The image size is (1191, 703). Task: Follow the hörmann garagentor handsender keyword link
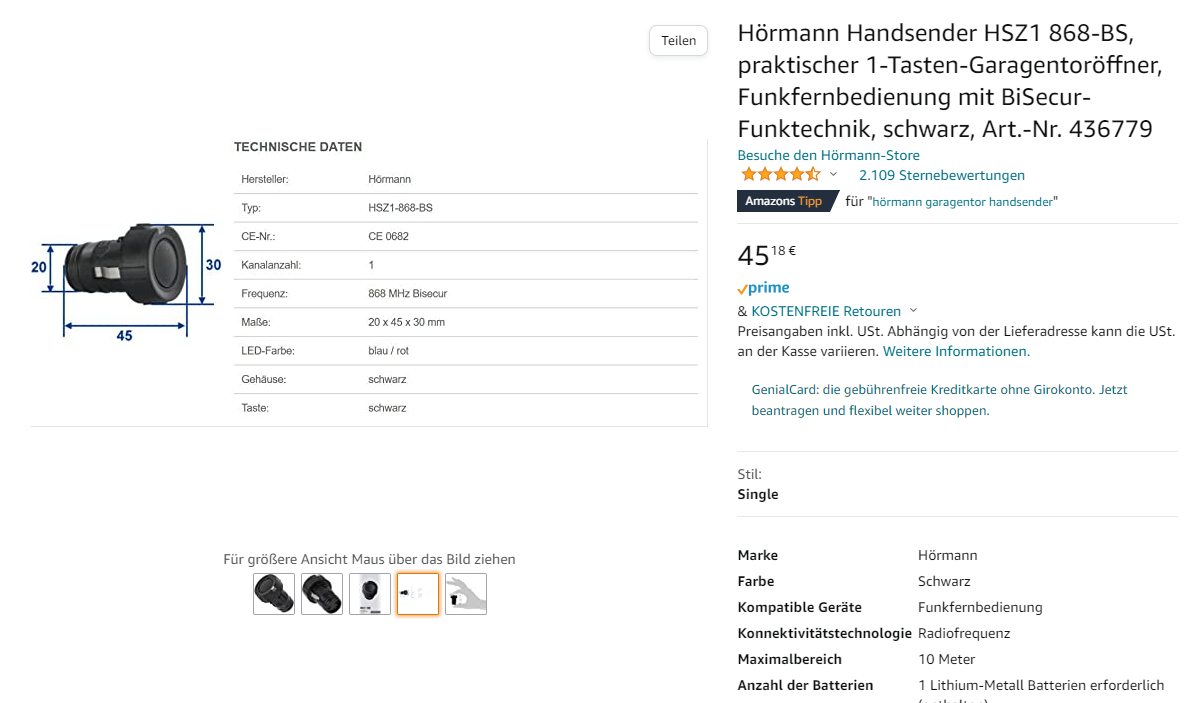tap(963, 202)
